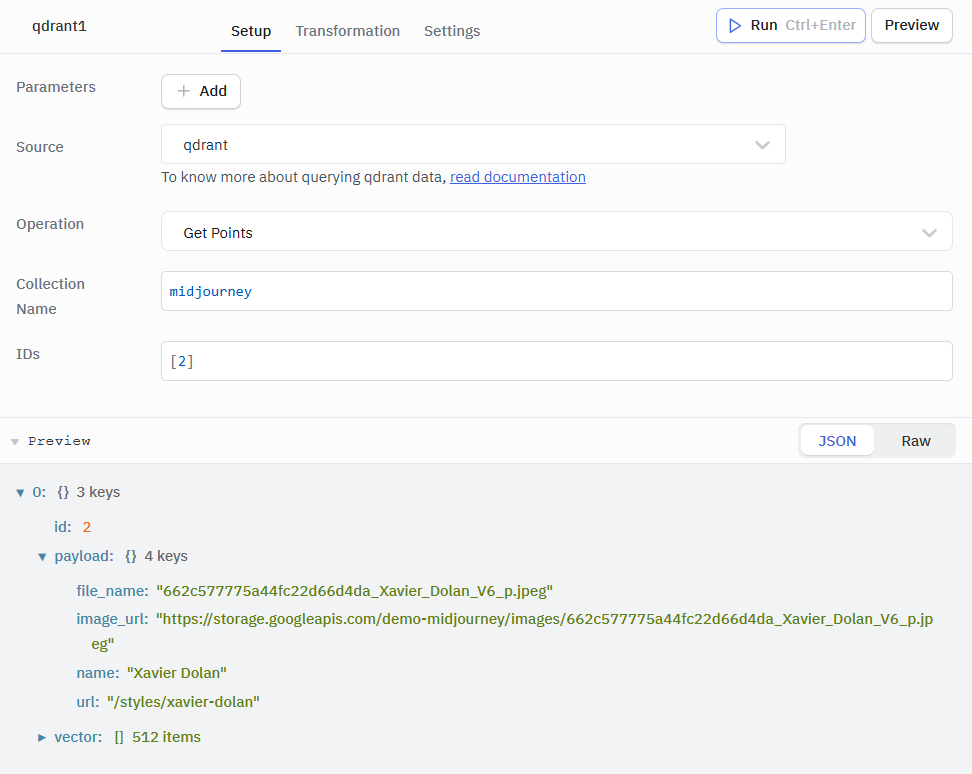The image size is (972, 774).
Task: Switch to the Transformation tab
Action: (348, 31)
